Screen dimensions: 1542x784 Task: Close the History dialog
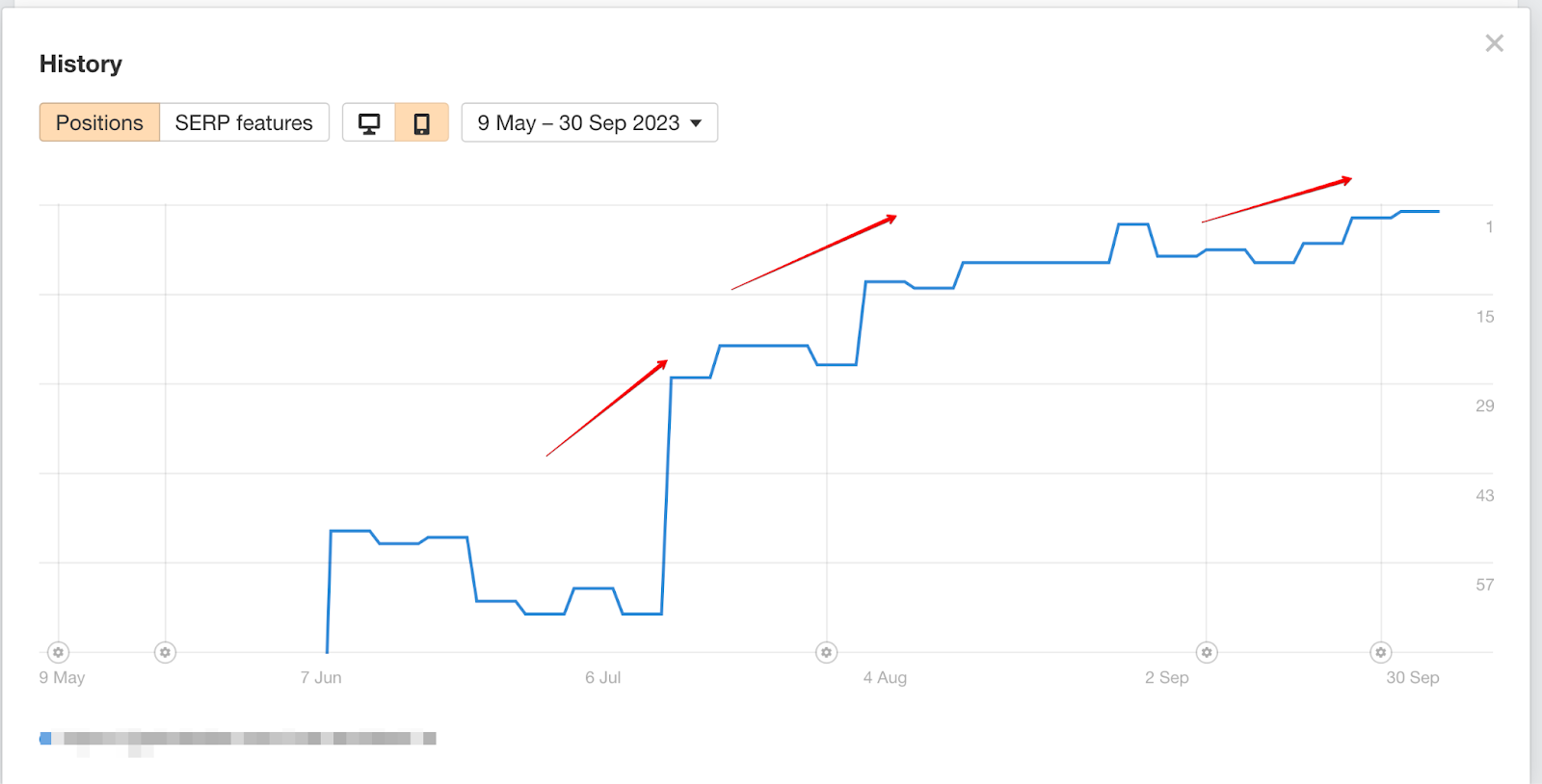point(1494,43)
